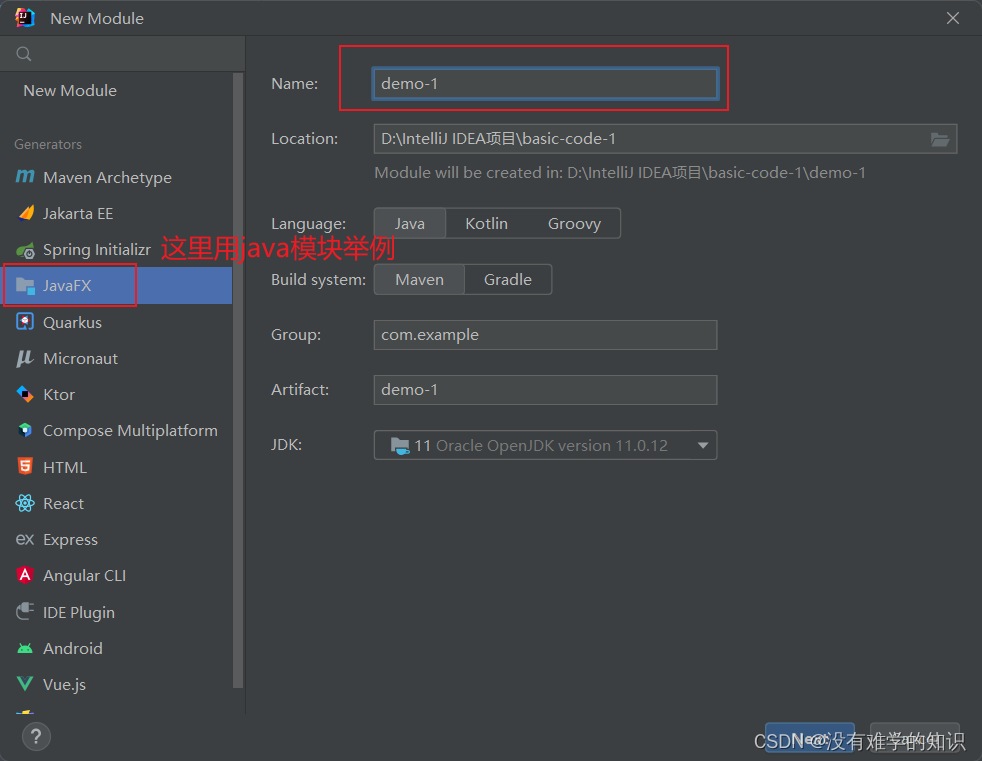This screenshot has width=982, height=761.
Task: Select the Compose Multiplatform label
Action: (x=130, y=431)
